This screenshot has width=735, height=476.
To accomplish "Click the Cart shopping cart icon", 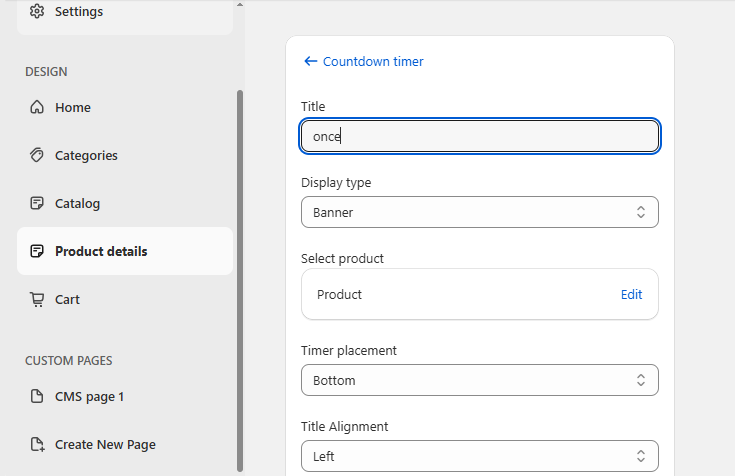I will 37,299.
